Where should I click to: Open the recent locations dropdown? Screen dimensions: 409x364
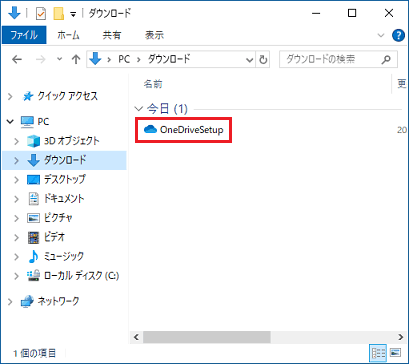click(x=60, y=60)
